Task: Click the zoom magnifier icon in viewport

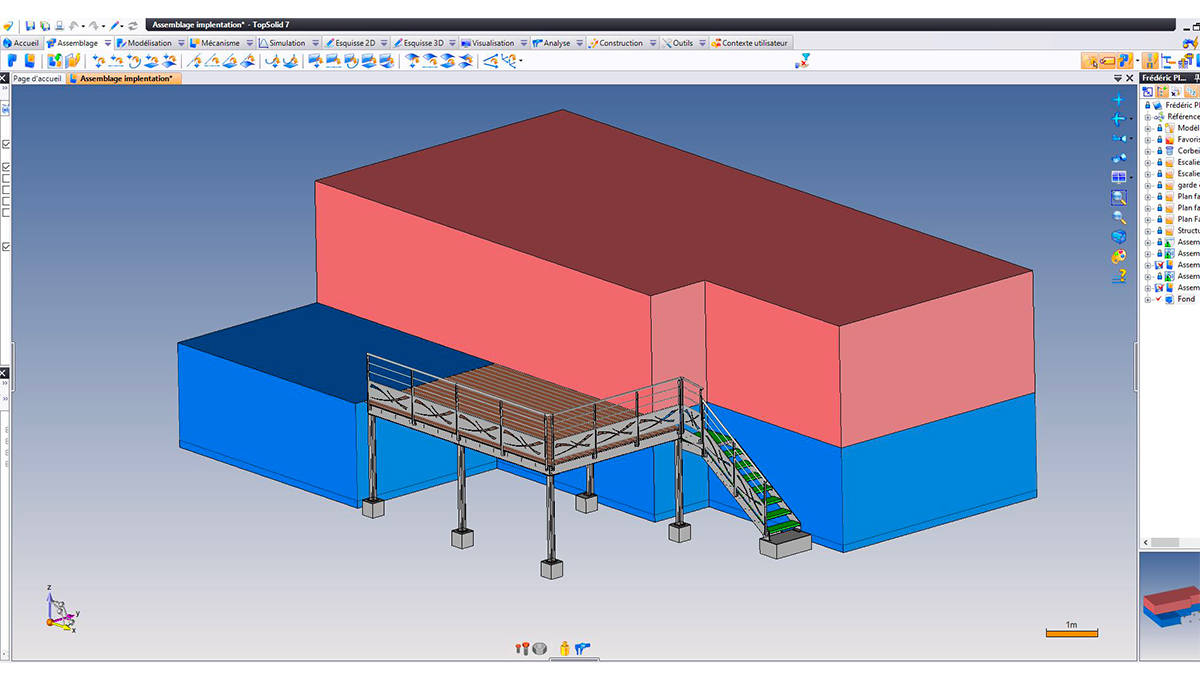Action: [1118, 217]
